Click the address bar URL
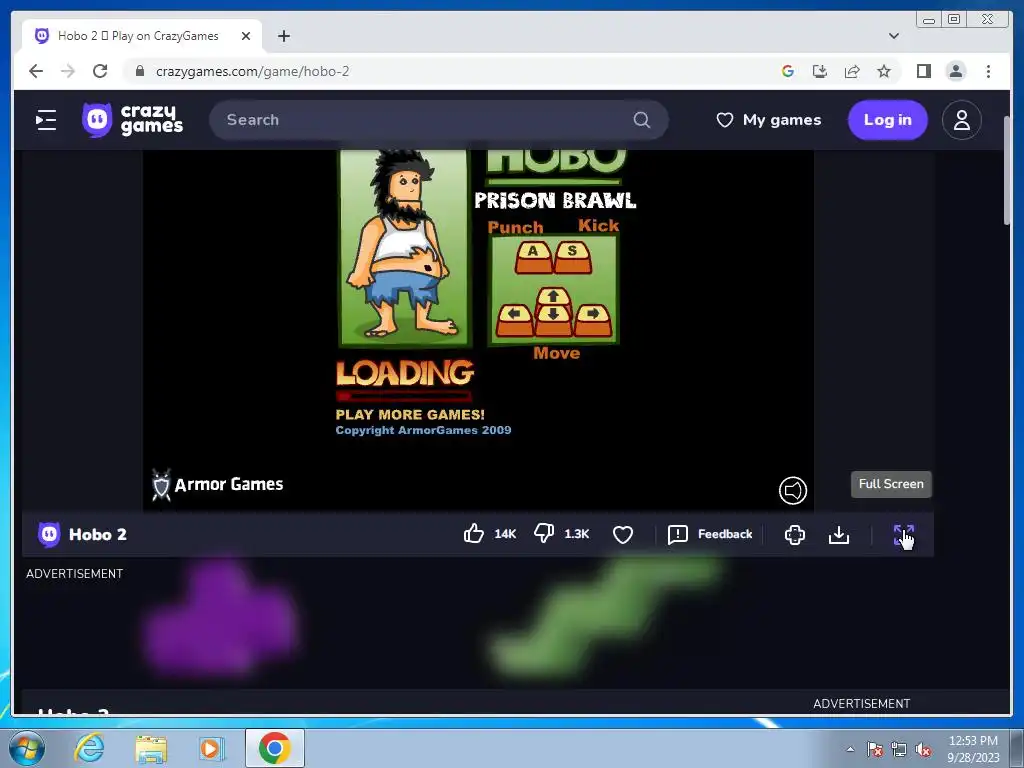 [253, 71]
